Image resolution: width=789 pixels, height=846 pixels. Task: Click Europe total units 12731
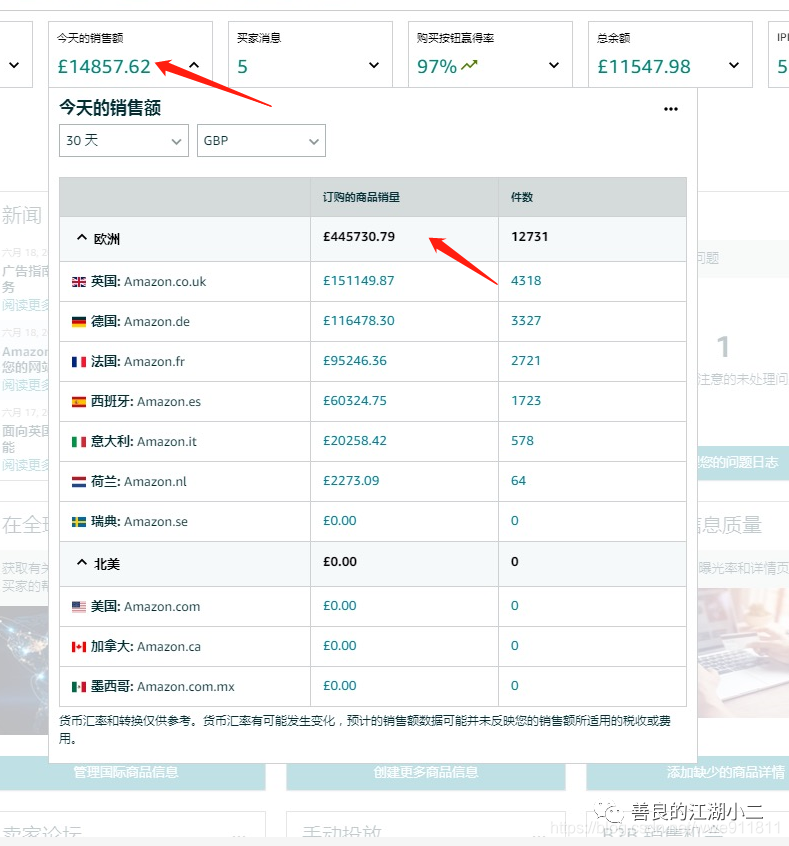click(x=529, y=237)
